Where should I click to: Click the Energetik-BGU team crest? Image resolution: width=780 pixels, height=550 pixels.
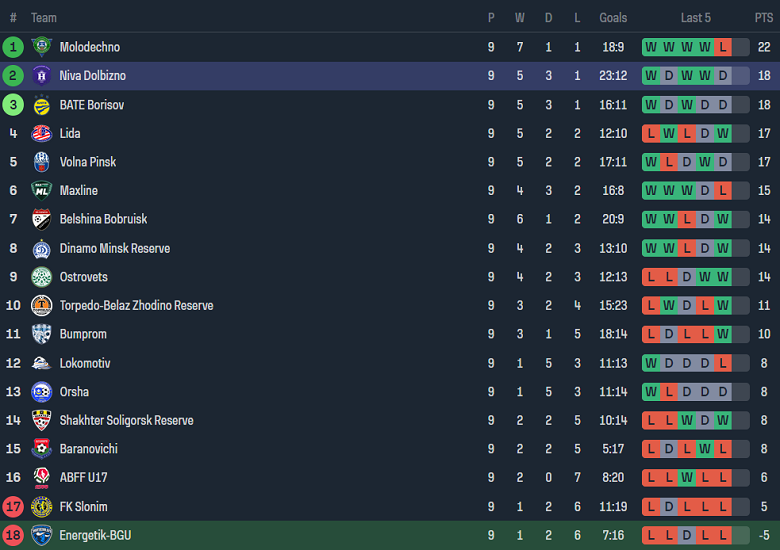(41, 536)
